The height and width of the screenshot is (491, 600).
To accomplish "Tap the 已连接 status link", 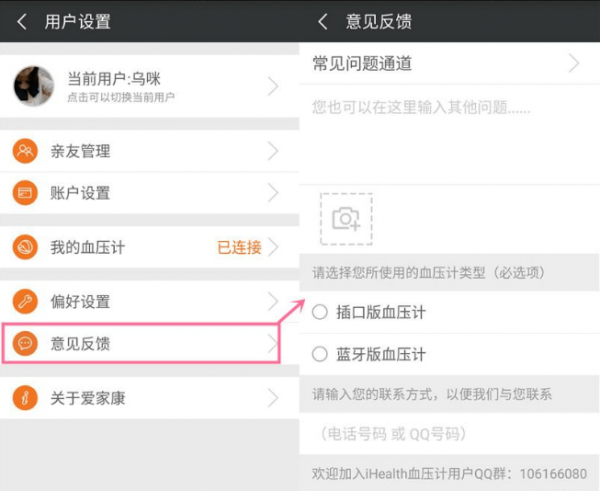I will (239, 247).
